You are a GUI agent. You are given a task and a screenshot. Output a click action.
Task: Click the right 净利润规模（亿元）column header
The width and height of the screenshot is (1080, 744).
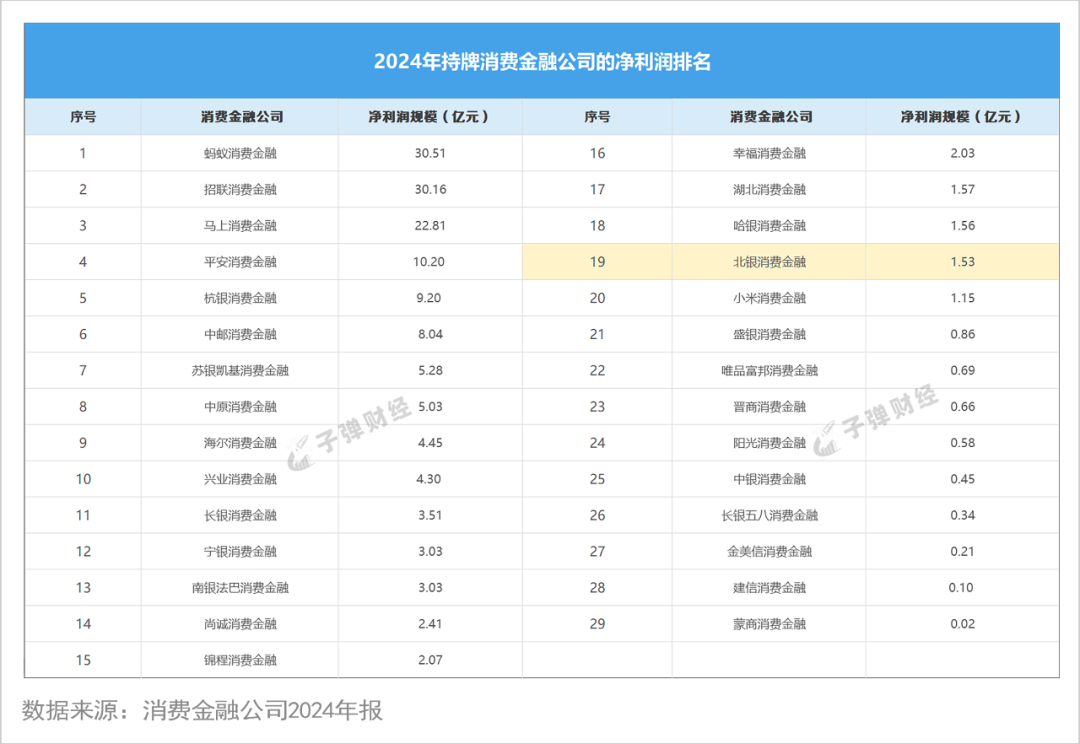point(961,117)
